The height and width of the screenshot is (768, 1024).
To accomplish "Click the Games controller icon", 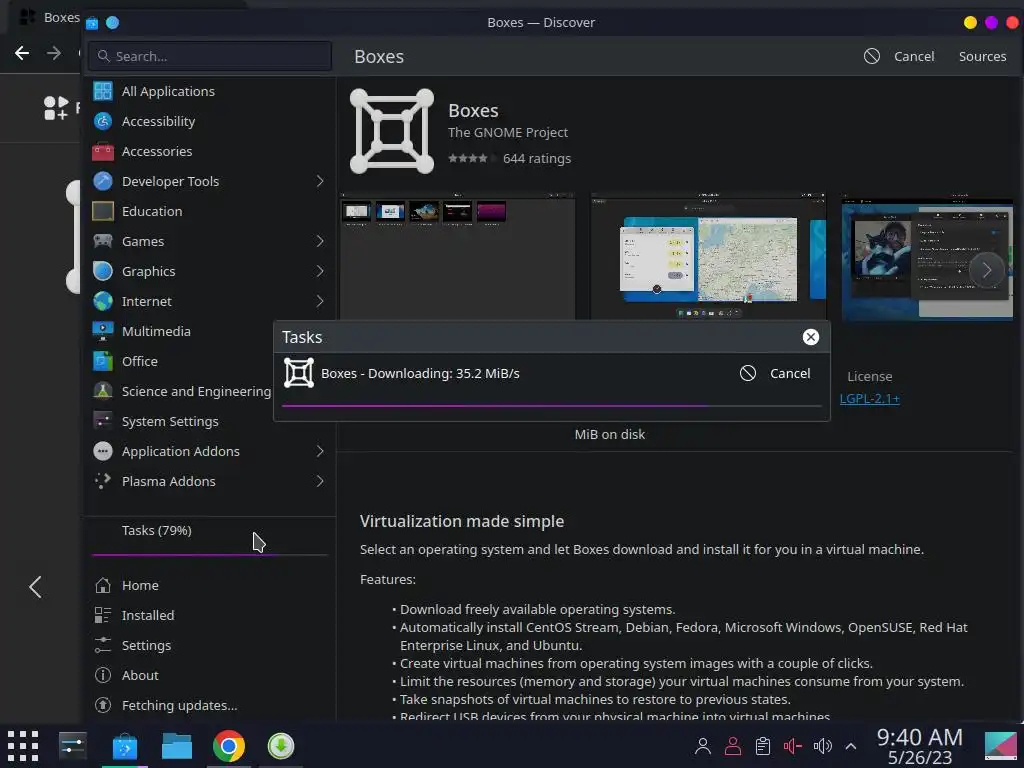I will coord(103,241).
